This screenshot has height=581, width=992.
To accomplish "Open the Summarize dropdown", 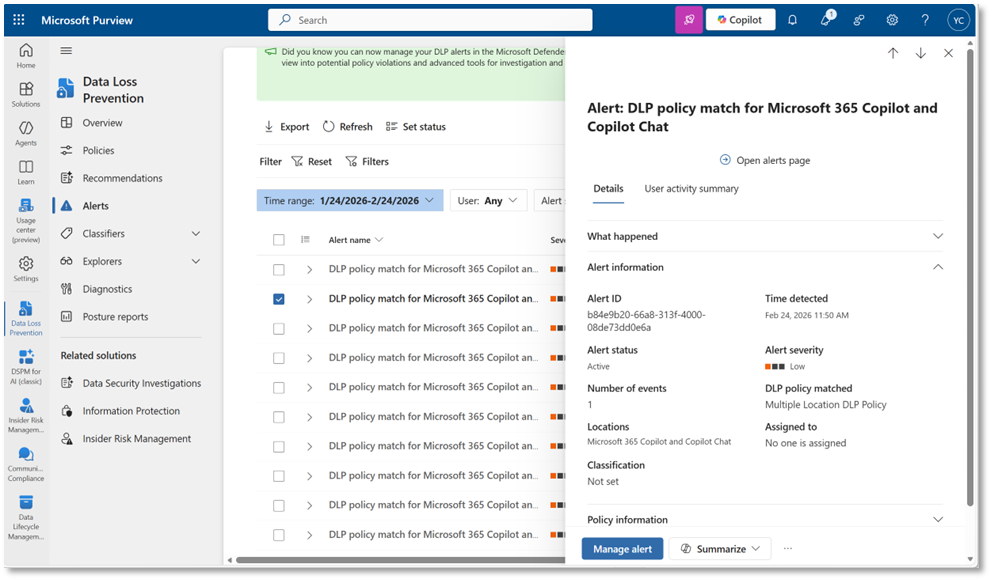I will coord(720,549).
